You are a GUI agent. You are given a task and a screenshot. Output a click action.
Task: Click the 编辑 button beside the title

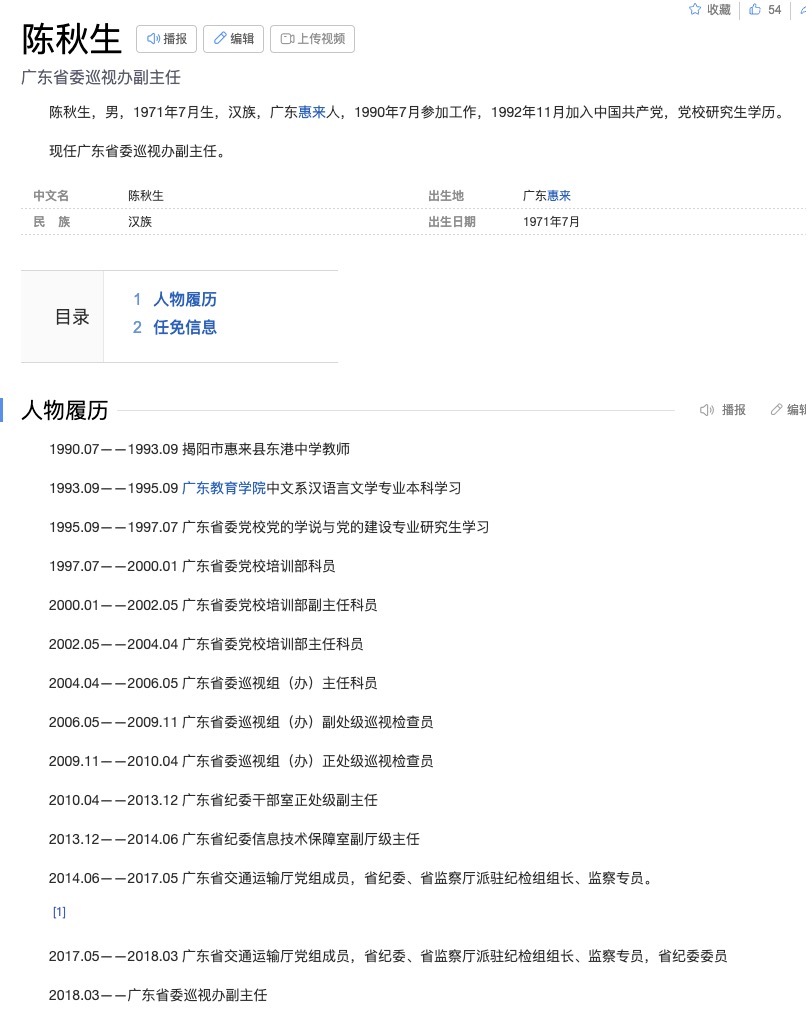pos(233,39)
